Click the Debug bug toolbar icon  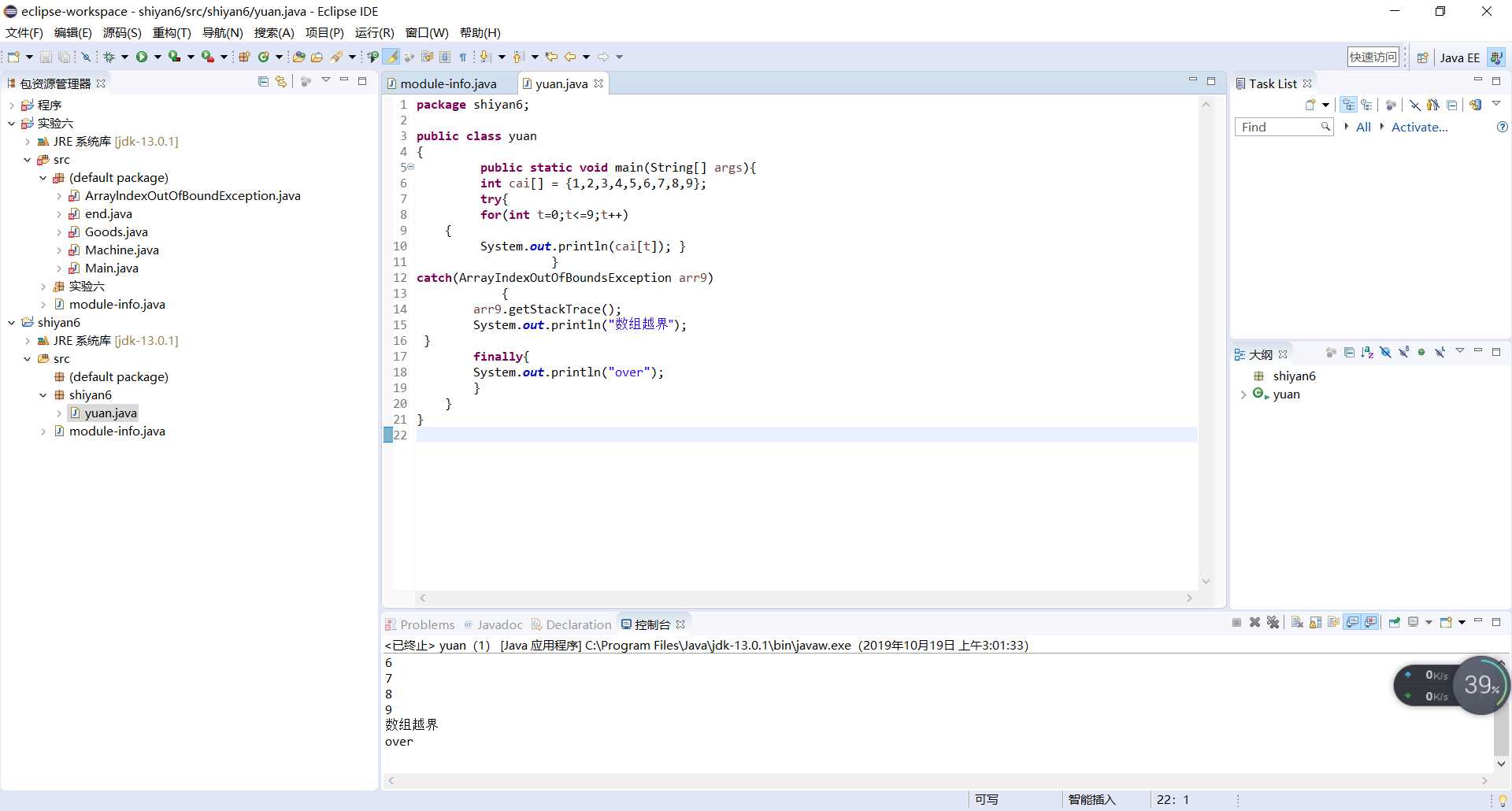click(109, 57)
